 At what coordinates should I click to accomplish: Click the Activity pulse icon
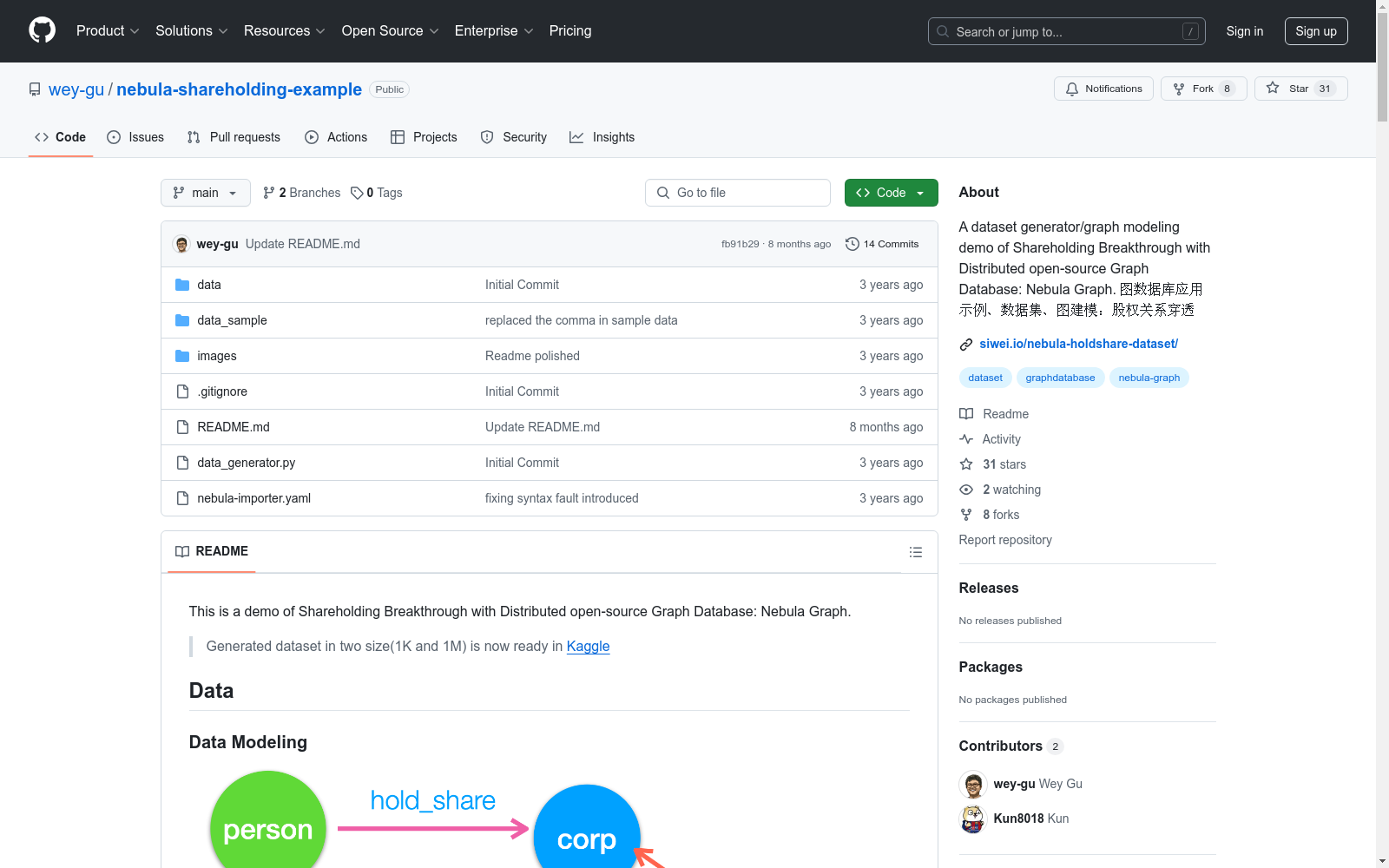coord(966,439)
